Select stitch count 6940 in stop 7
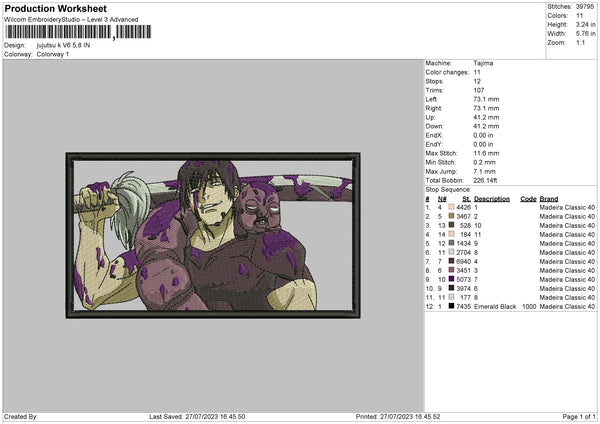Screen dimensions: 600x424 pos(463,261)
